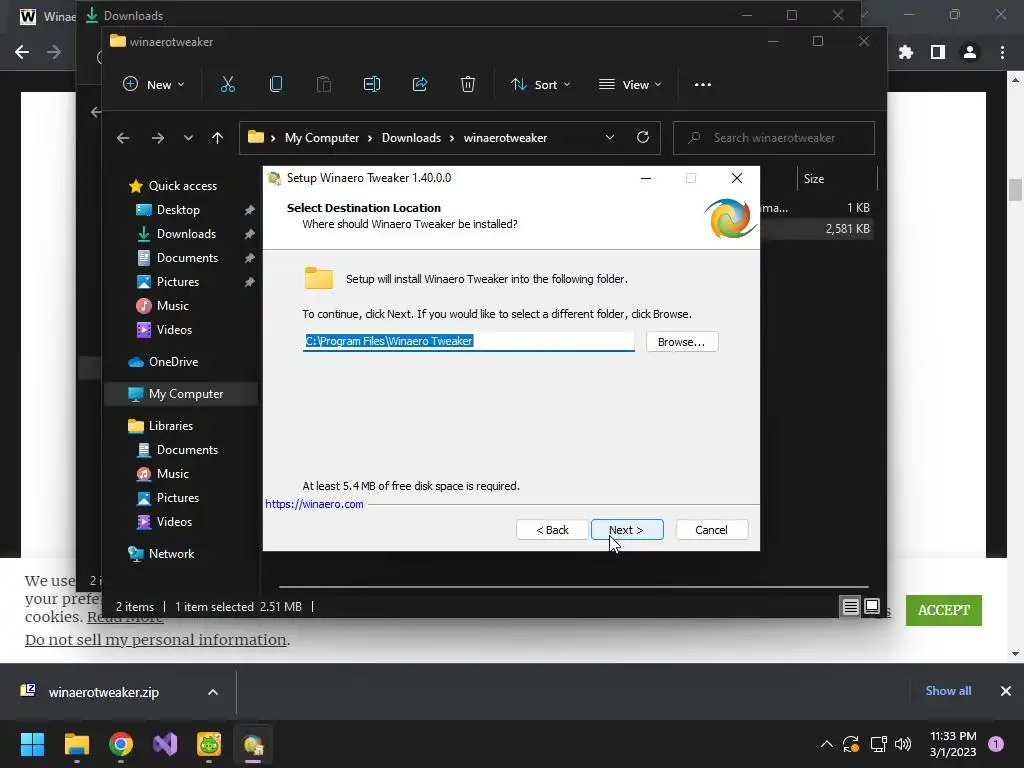The height and width of the screenshot is (768, 1024).
Task: Click the Share icon in Explorer toolbar
Action: point(420,84)
